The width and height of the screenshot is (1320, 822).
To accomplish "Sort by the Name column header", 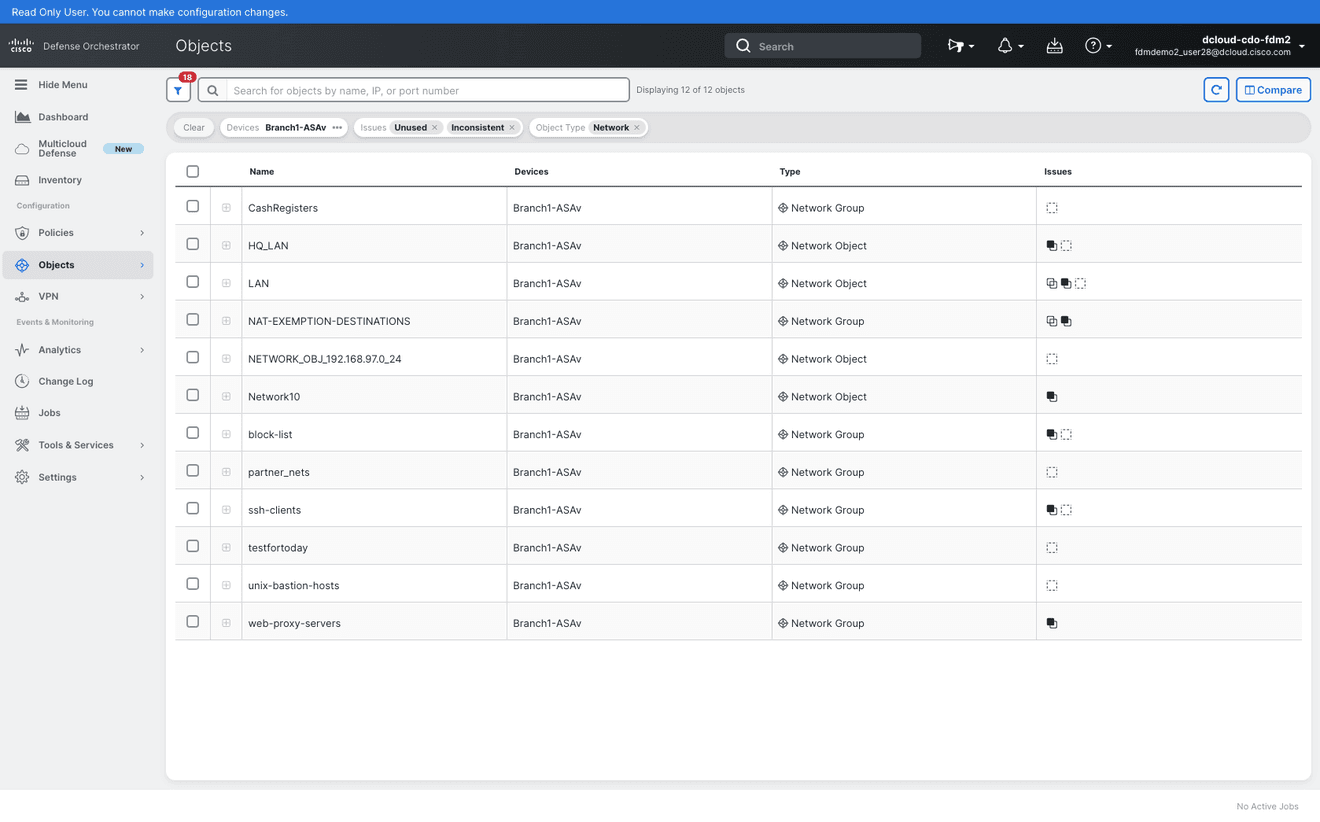I will 262,172.
